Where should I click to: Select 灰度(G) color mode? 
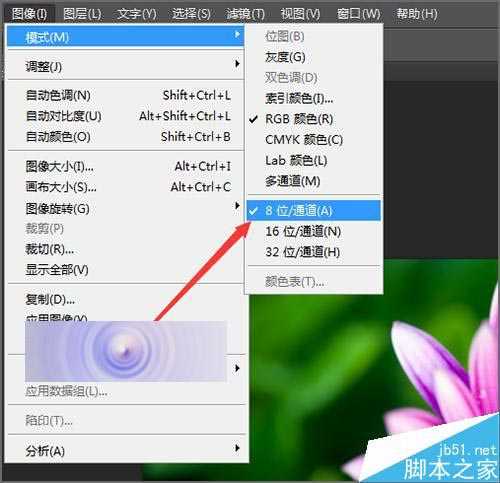point(314,57)
